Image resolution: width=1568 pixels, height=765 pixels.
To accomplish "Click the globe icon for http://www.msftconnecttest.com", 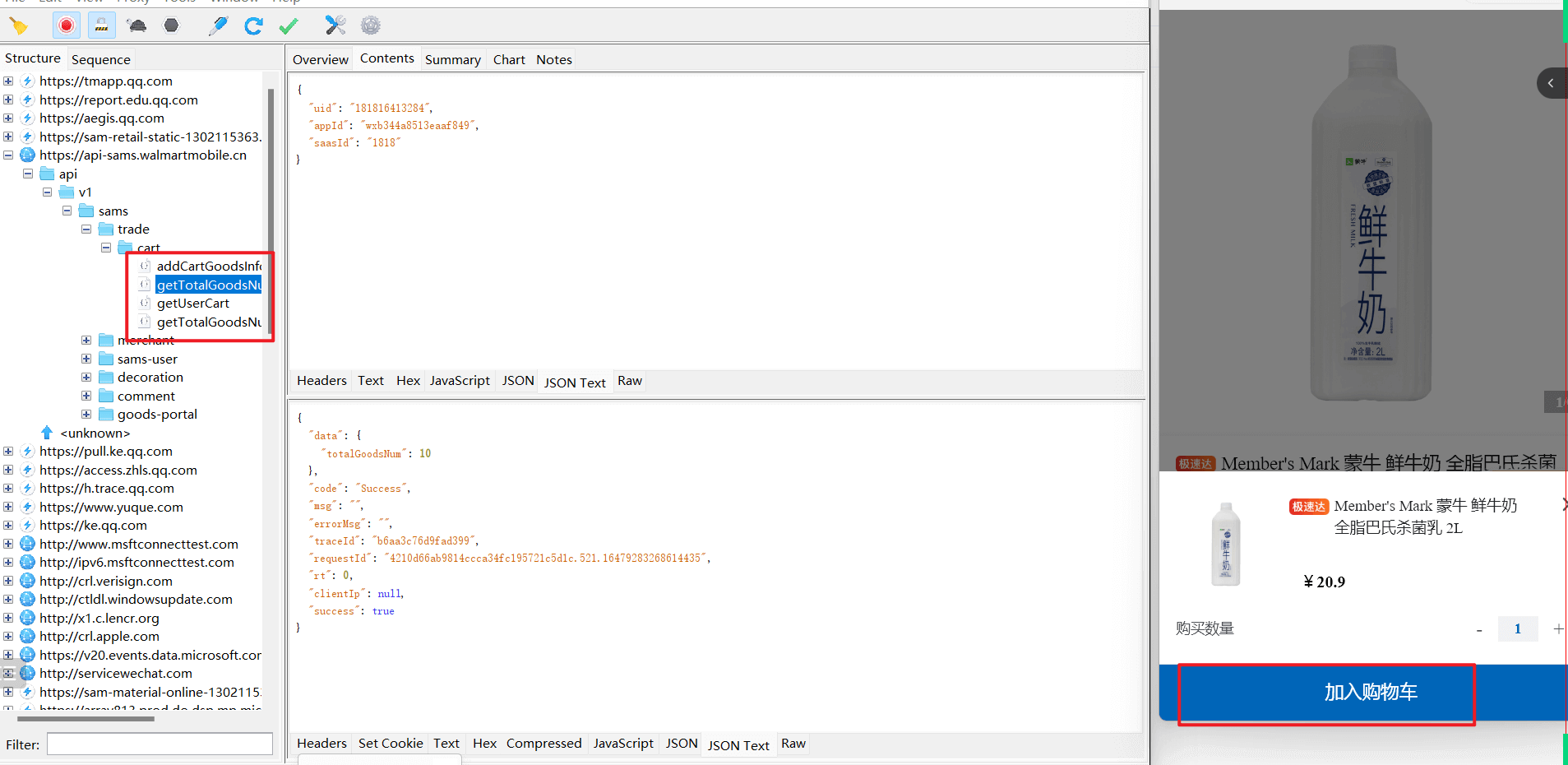I will pos(27,544).
